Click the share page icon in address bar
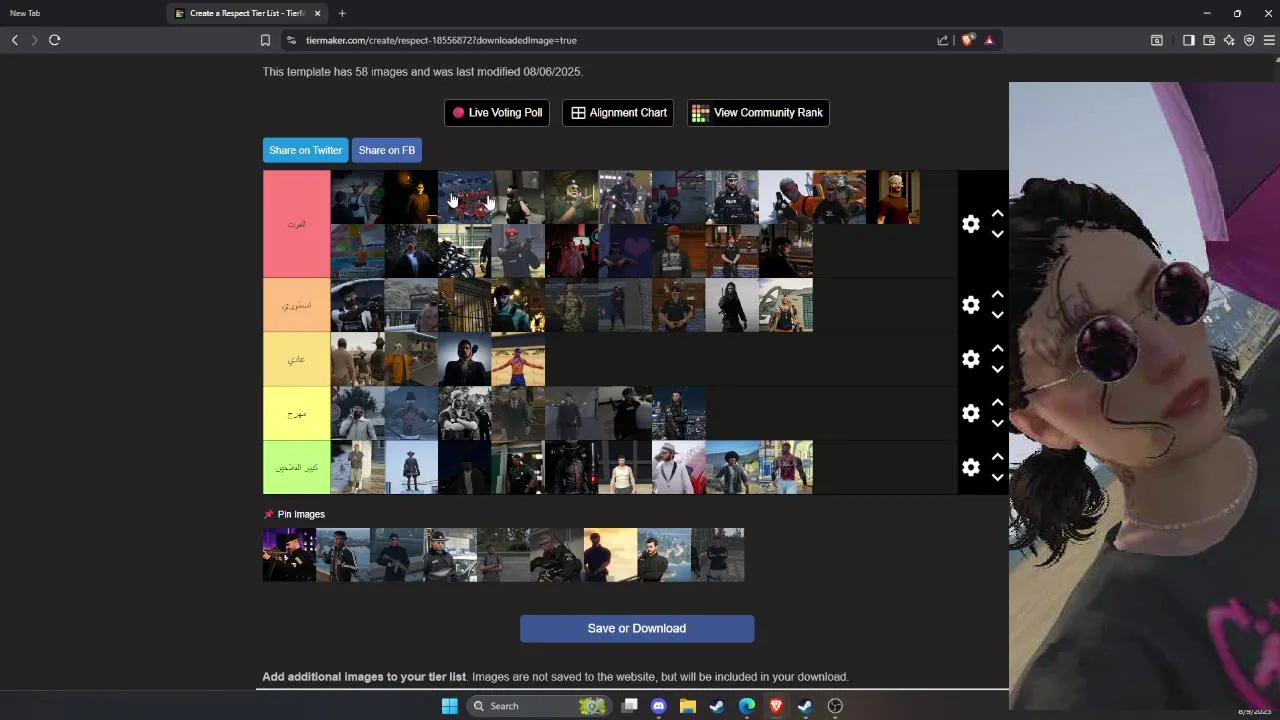The width and height of the screenshot is (1280, 720). point(942,40)
